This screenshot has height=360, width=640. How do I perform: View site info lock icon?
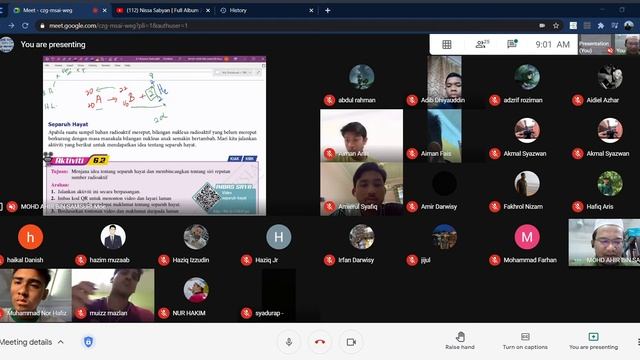[42, 25]
